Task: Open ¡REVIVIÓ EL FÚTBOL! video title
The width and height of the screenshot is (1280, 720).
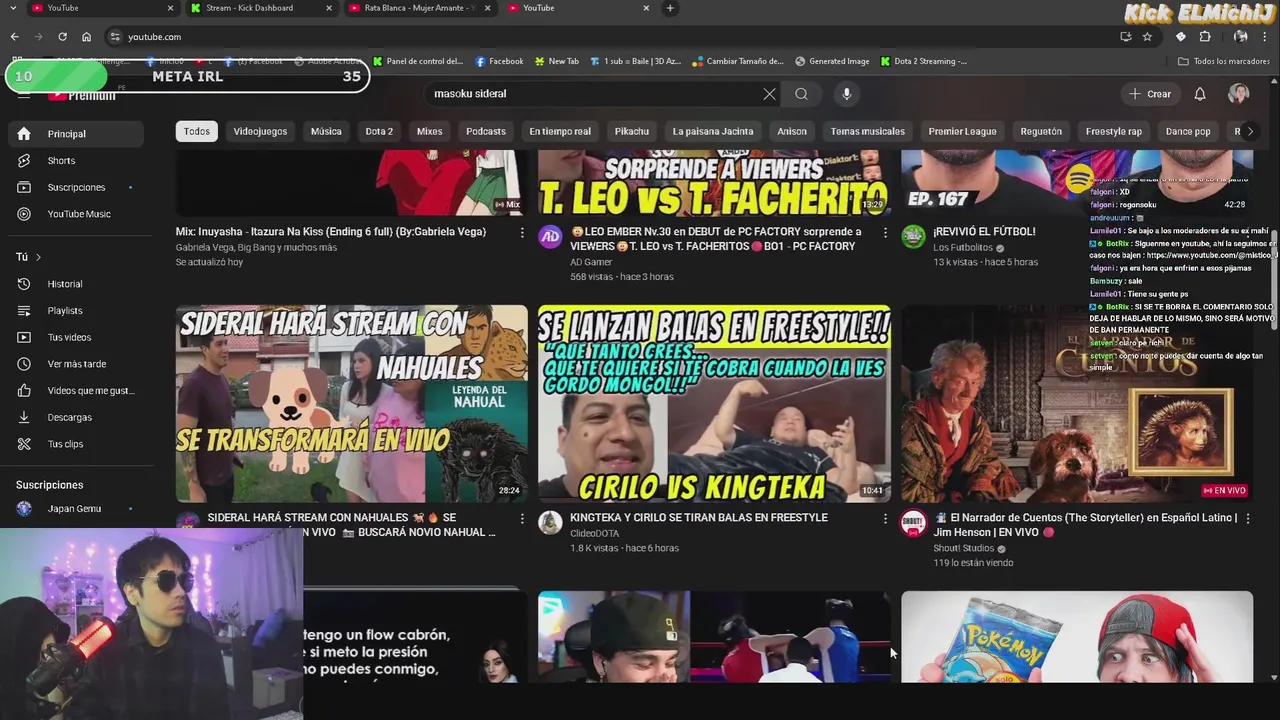Action: (x=984, y=232)
